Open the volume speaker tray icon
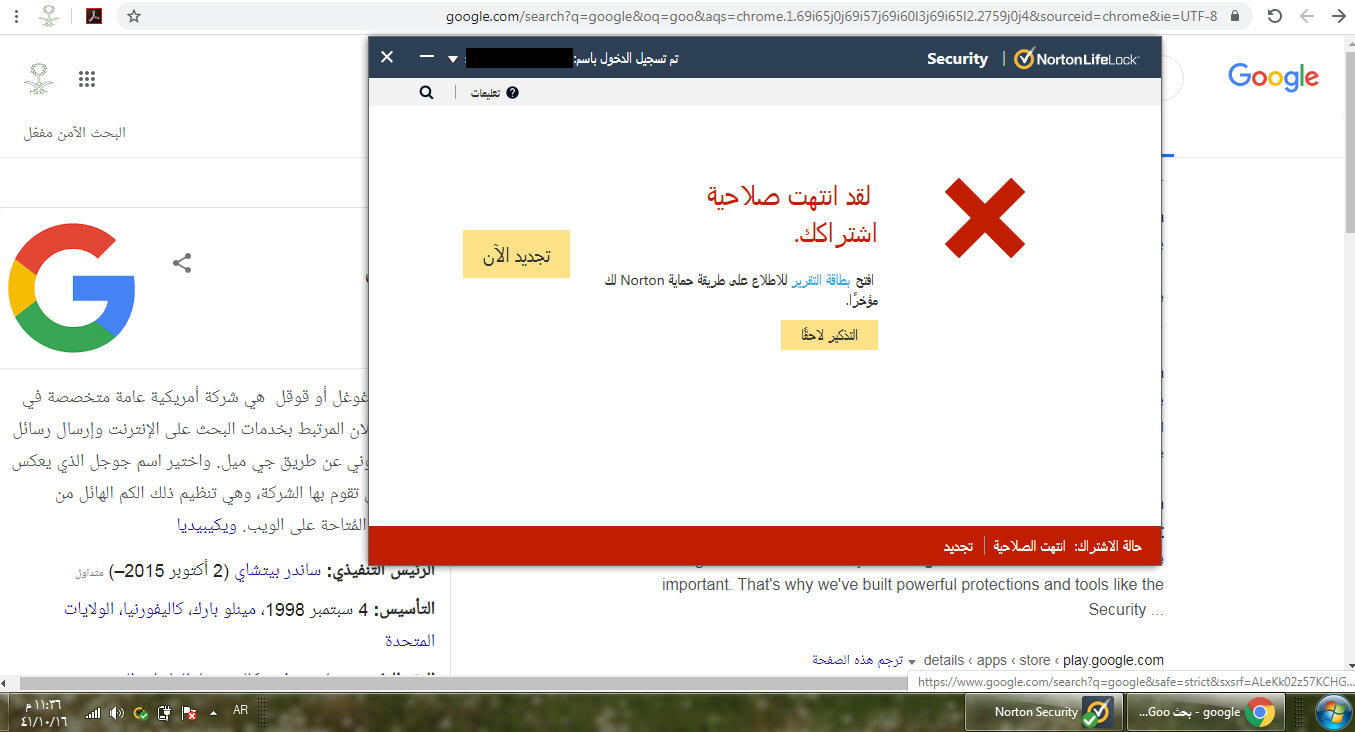1355x732 pixels. (x=117, y=713)
